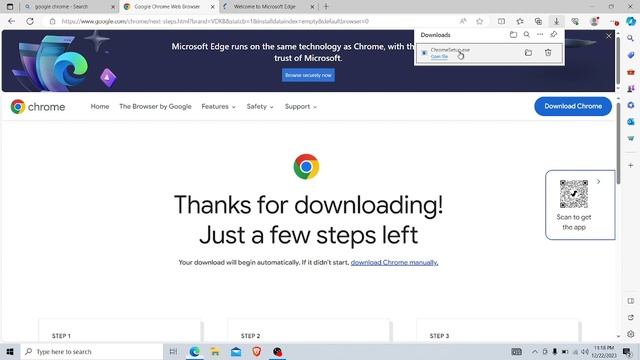
Task: Click the address bar URL
Action: coord(215,21)
